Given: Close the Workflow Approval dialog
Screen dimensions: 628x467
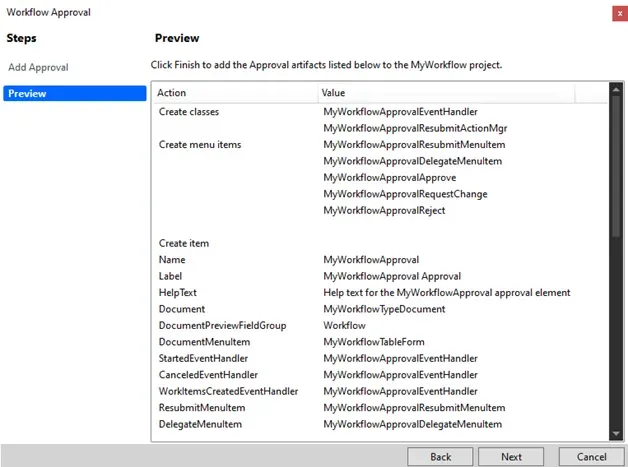Looking at the screenshot, I should tap(618, 13).
